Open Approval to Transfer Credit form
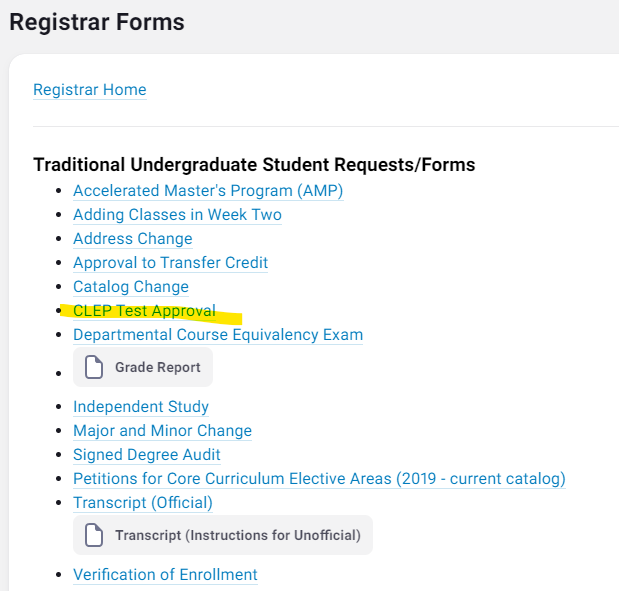Viewport: 619px width, 591px height. click(x=171, y=263)
